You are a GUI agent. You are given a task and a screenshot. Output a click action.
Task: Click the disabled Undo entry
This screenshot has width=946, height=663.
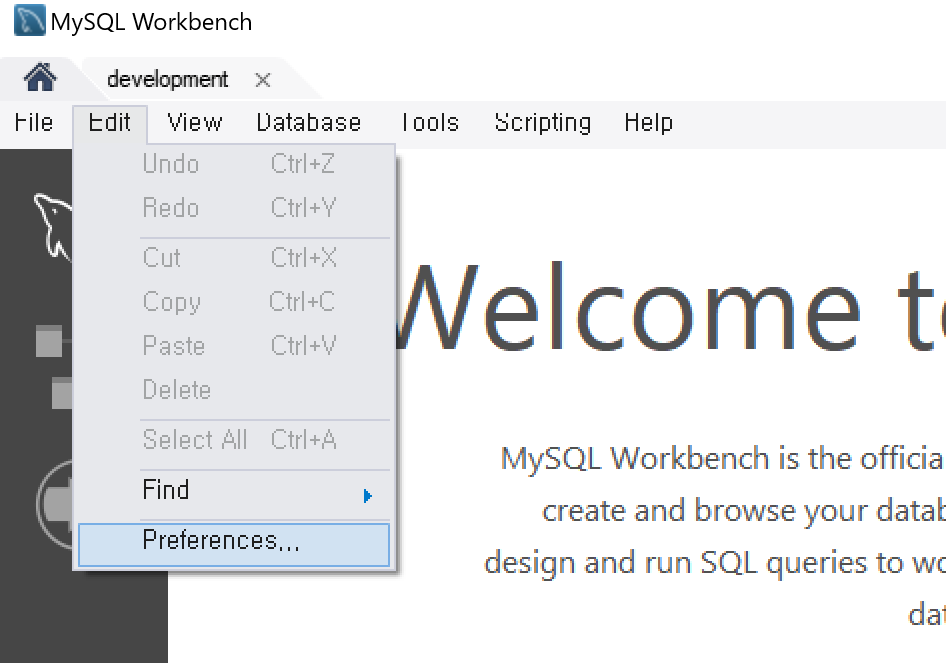(234, 164)
